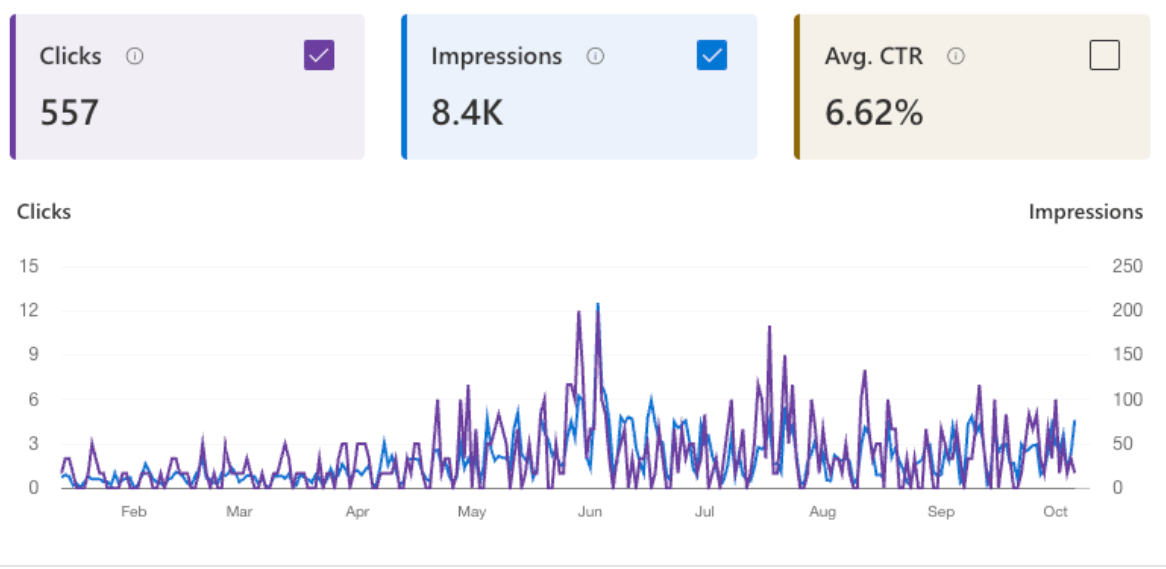Click the info icon beside Clicks
Viewport: 1166px width, 569px height.
point(135,57)
